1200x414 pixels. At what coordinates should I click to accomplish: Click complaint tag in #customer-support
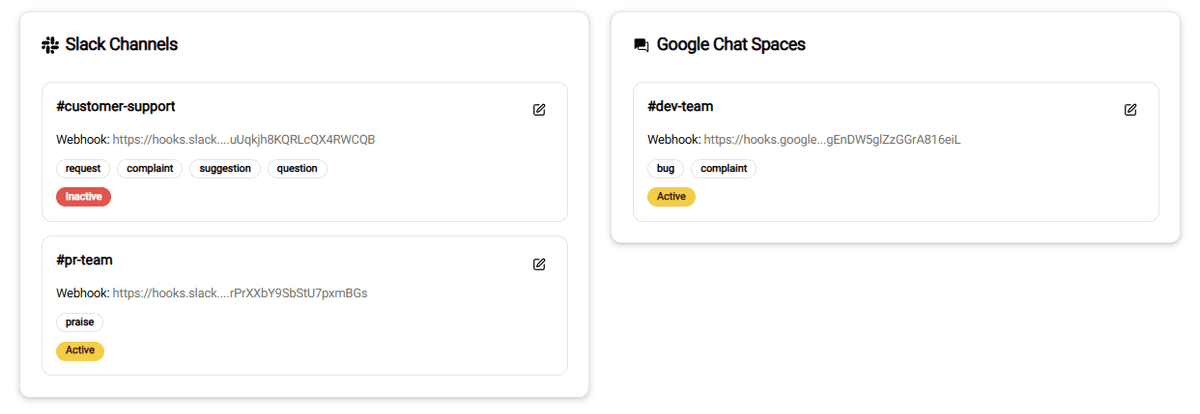tap(150, 169)
